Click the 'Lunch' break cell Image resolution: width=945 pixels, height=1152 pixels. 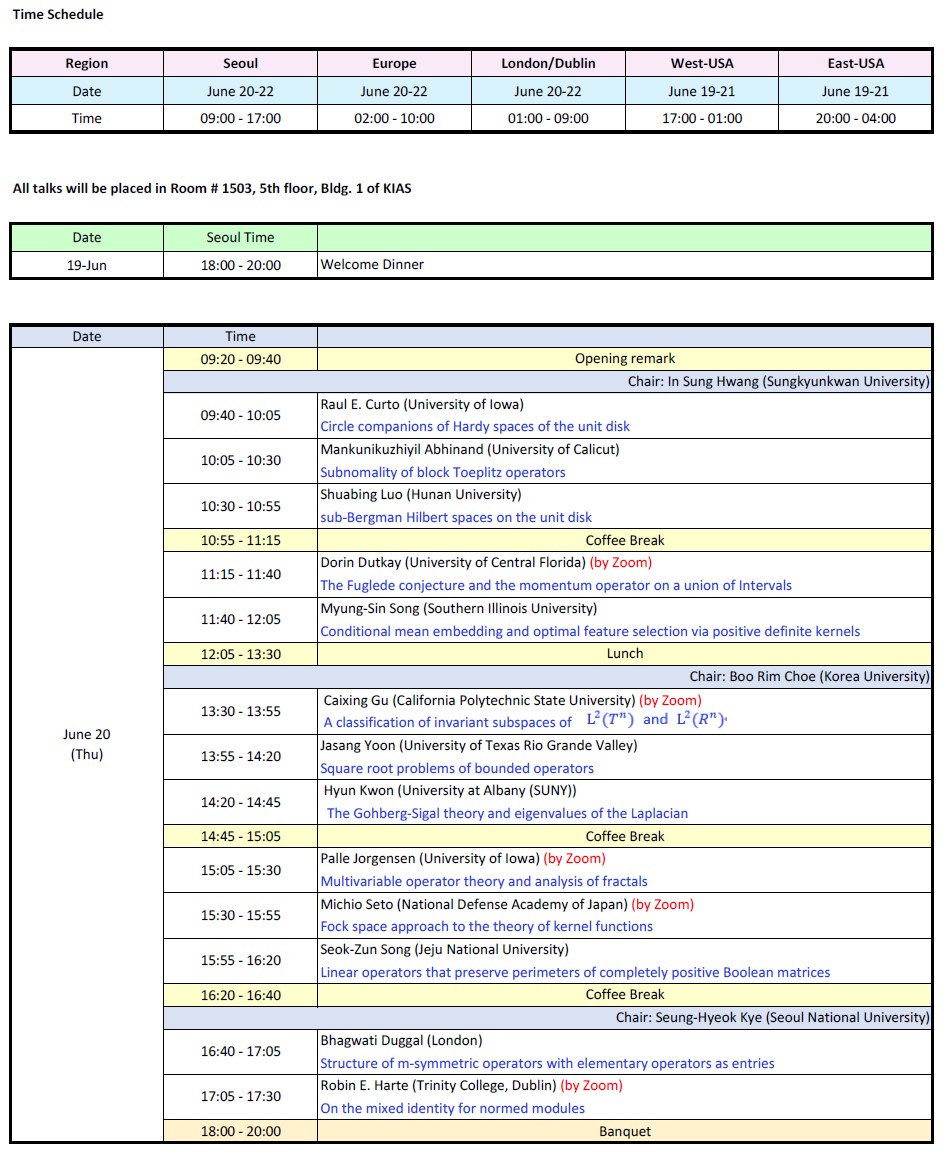[x=625, y=653]
